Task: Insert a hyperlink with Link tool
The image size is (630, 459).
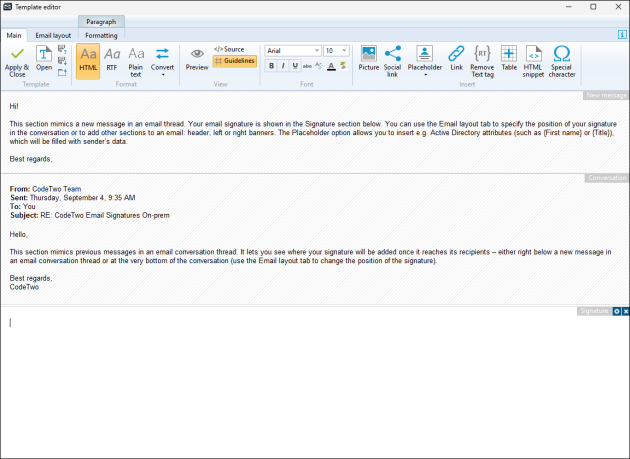Action: coord(456,58)
